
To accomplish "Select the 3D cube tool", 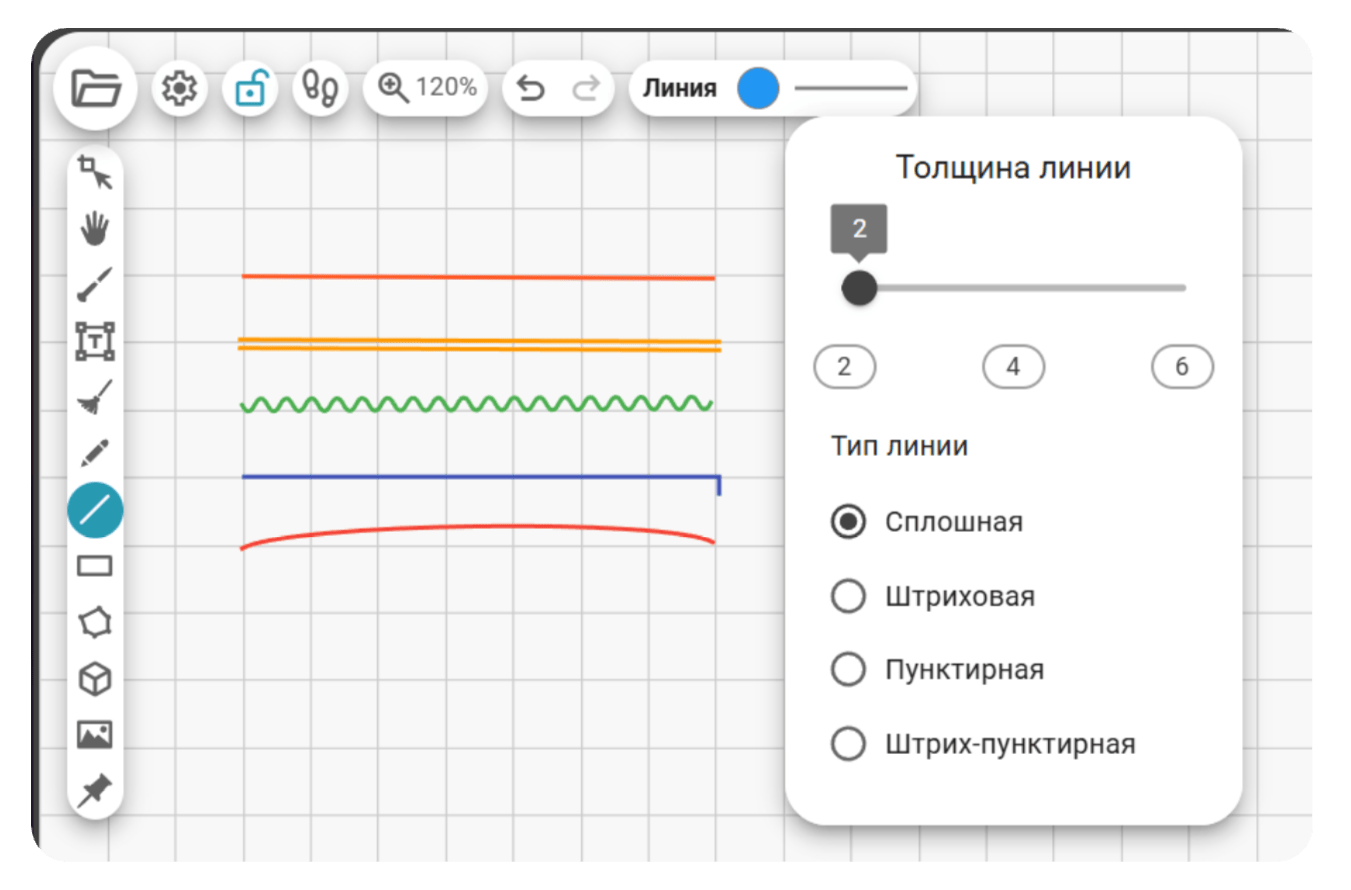I will click(95, 680).
